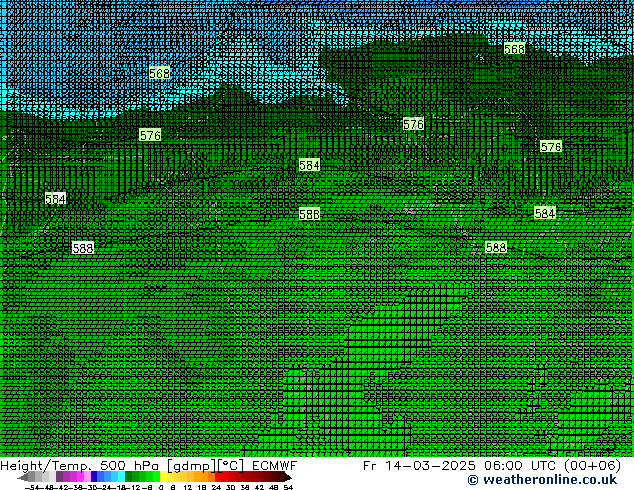Click the '[gdmp]' unit text
634x490 pixels.
point(191,466)
